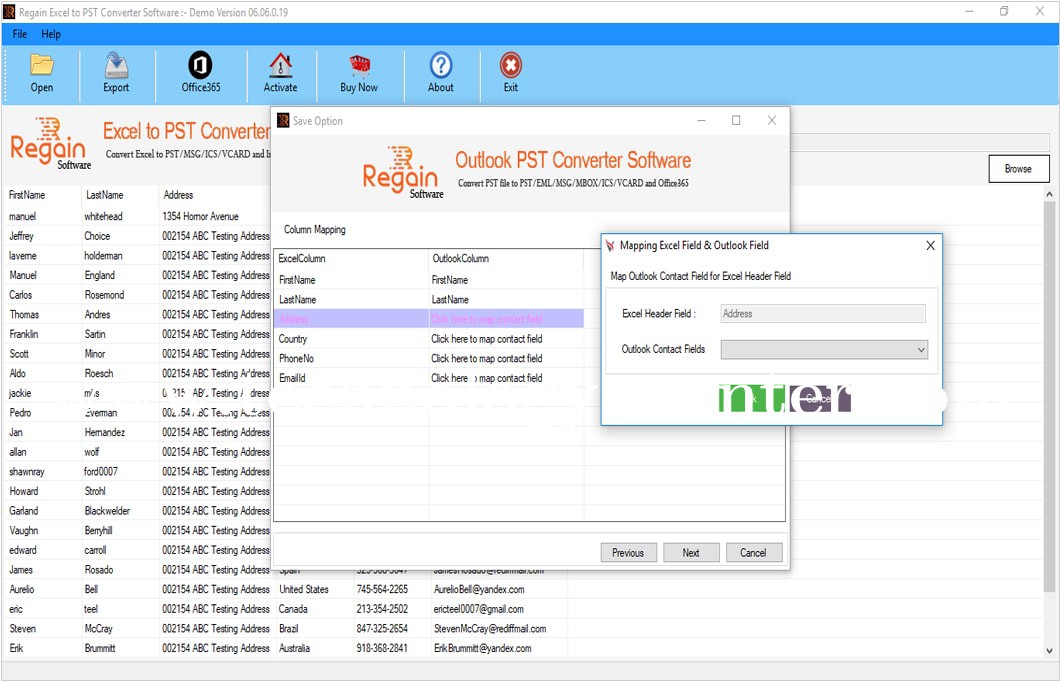Open the Help menu
Image resolution: width=1060 pixels, height=681 pixels.
coord(51,34)
